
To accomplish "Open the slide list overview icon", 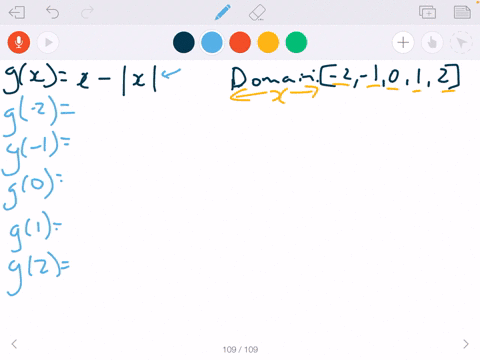I will [462, 13].
